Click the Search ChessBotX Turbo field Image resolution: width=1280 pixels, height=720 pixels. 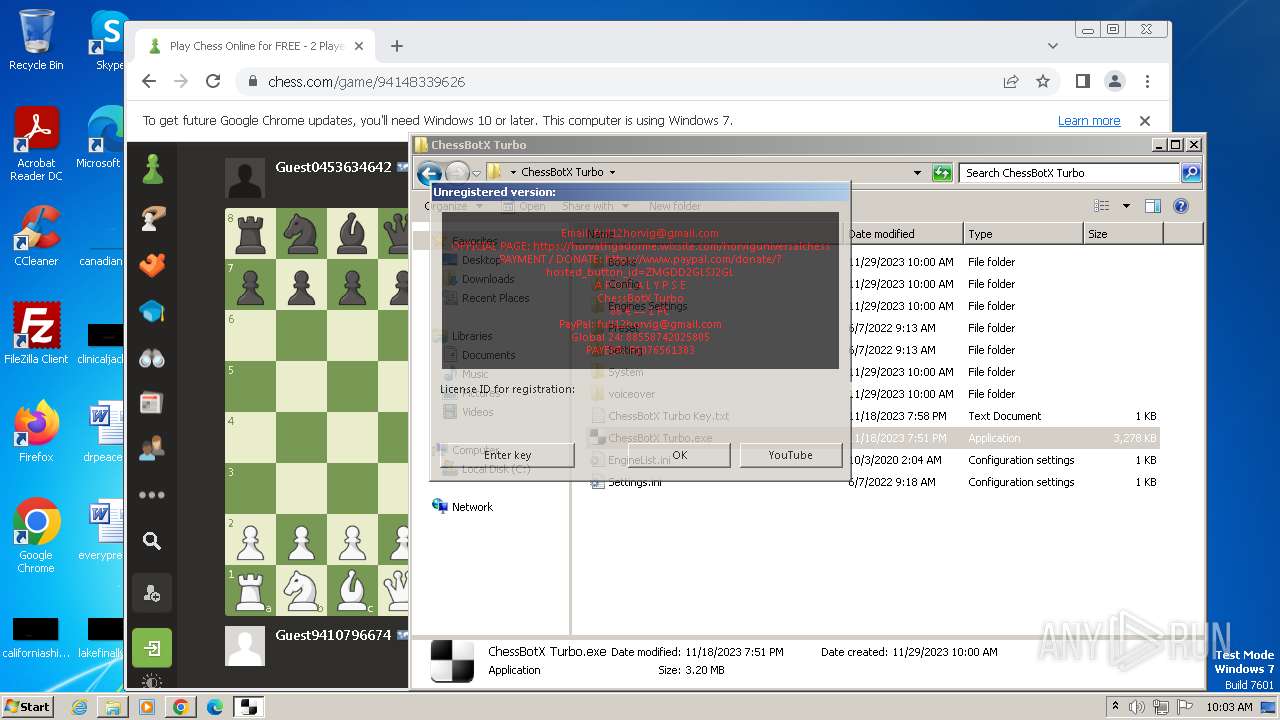coord(1070,173)
